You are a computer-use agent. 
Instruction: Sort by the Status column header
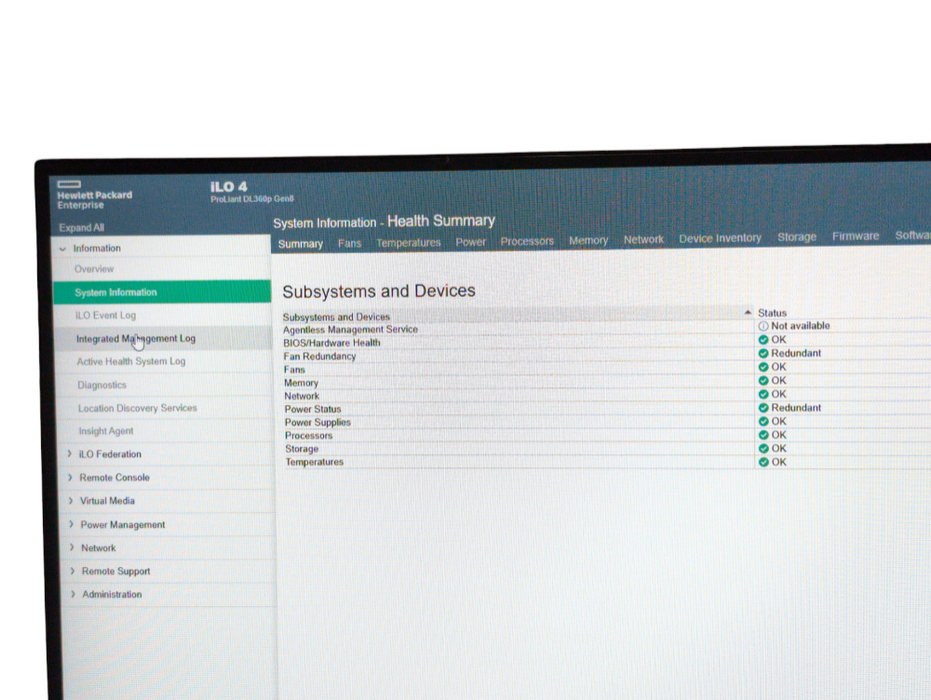(x=772, y=313)
